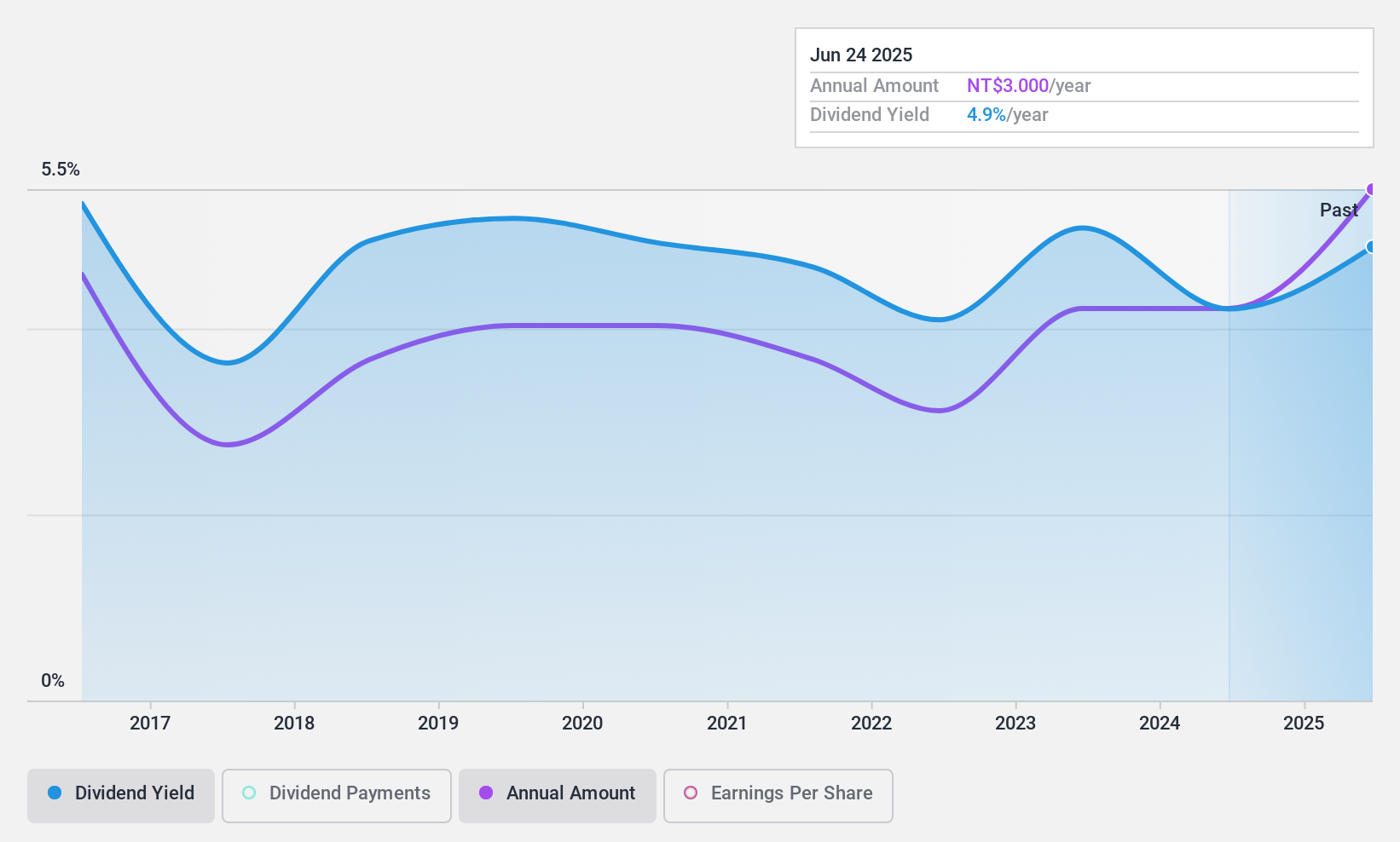Click the 2017 x-axis label

[x=150, y=724]
